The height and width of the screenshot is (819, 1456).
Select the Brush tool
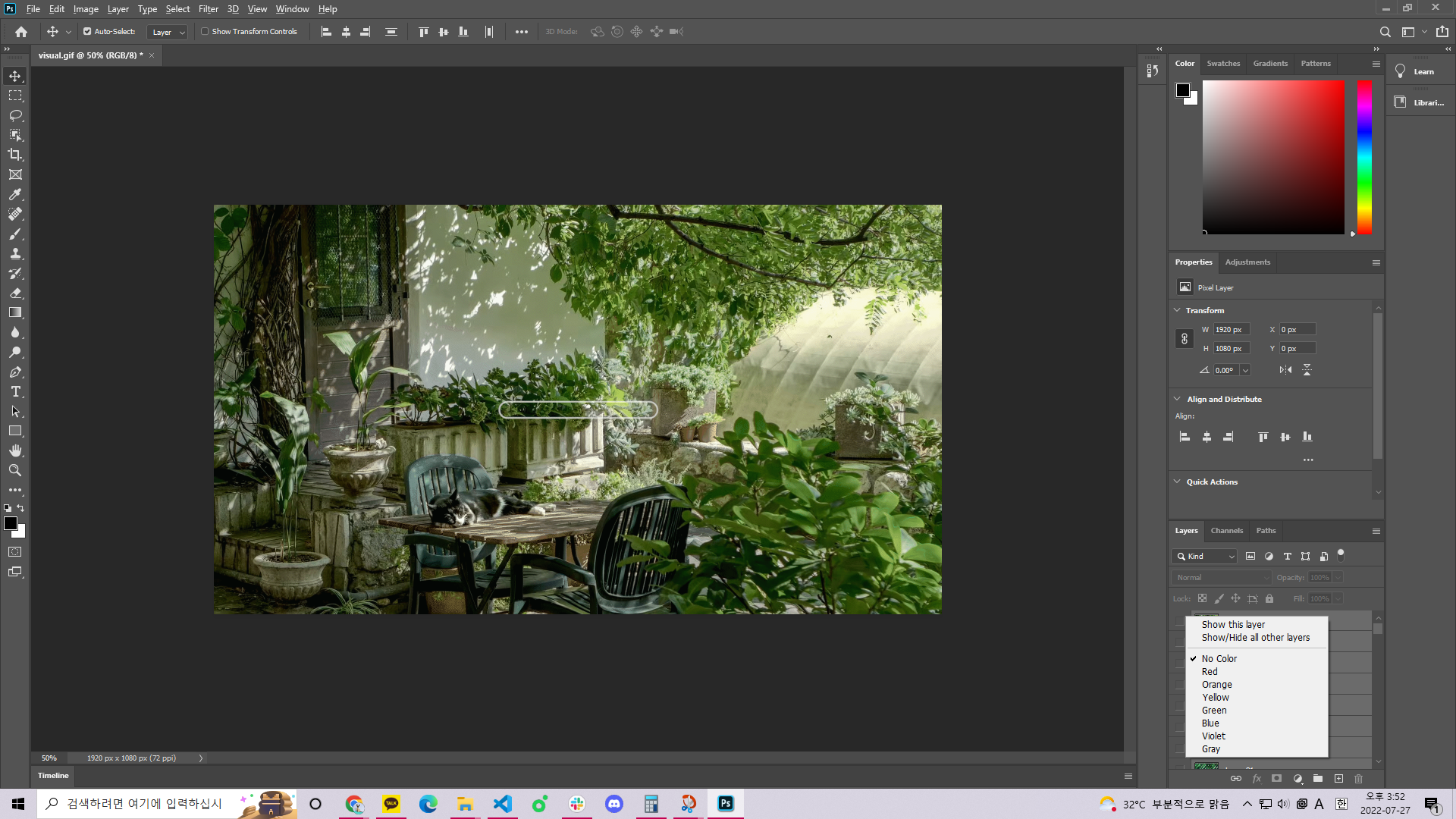click(15, 234)
